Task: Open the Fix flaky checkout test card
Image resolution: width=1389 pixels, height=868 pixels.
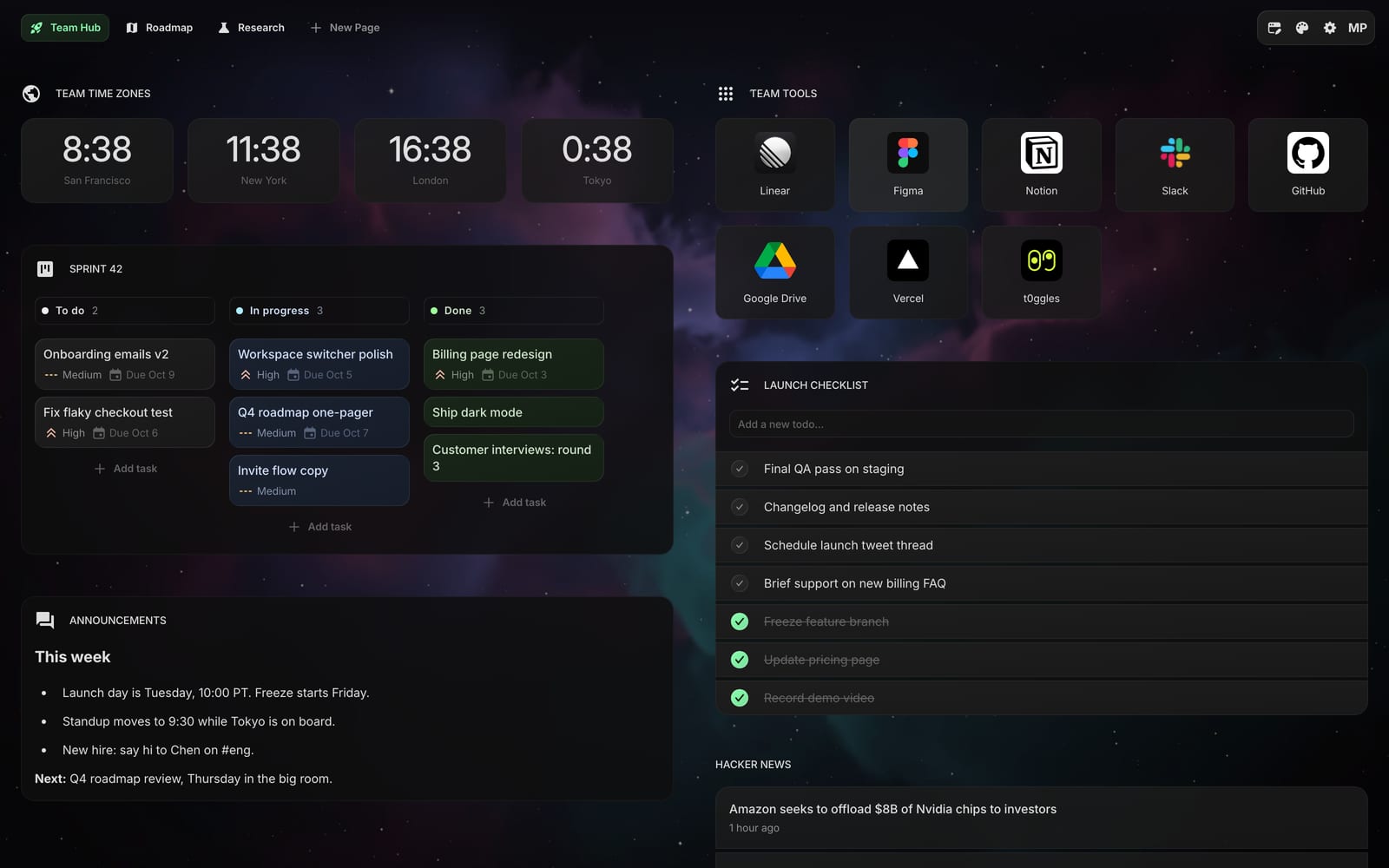Action: click(x=125, y=422)
